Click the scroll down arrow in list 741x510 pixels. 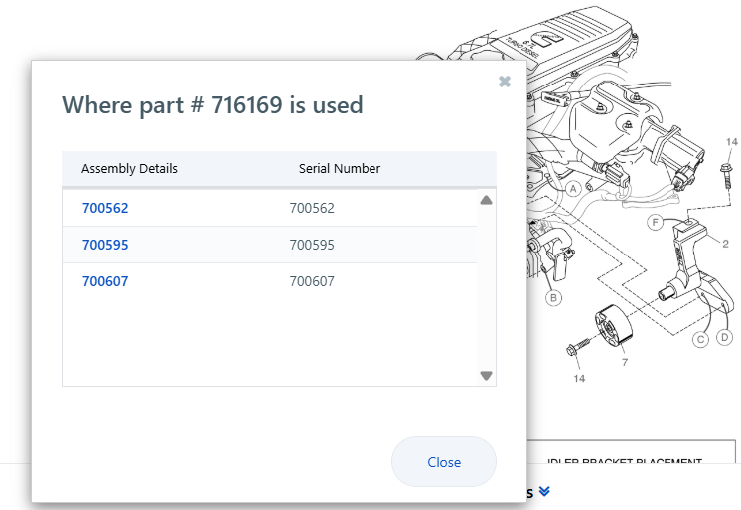(x=486, y=376)
